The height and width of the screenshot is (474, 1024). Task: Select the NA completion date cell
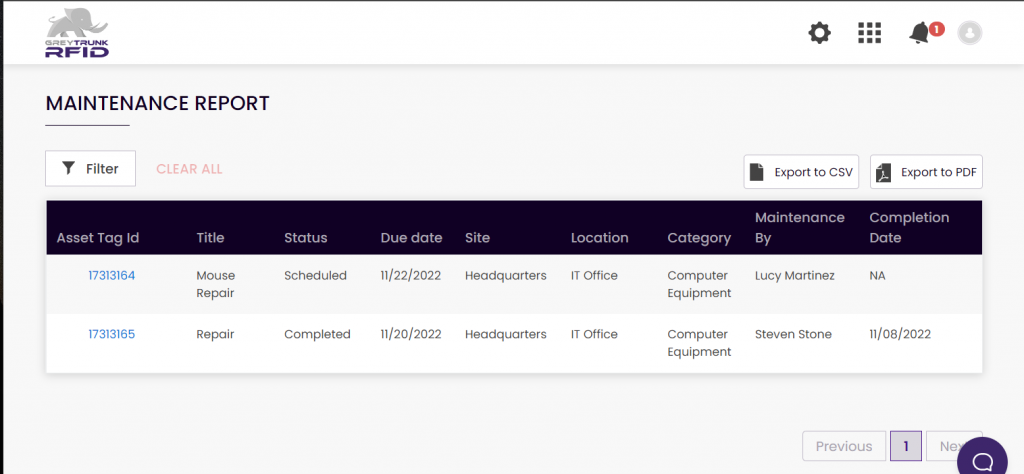pyautogui.click(x=877, y=276)
